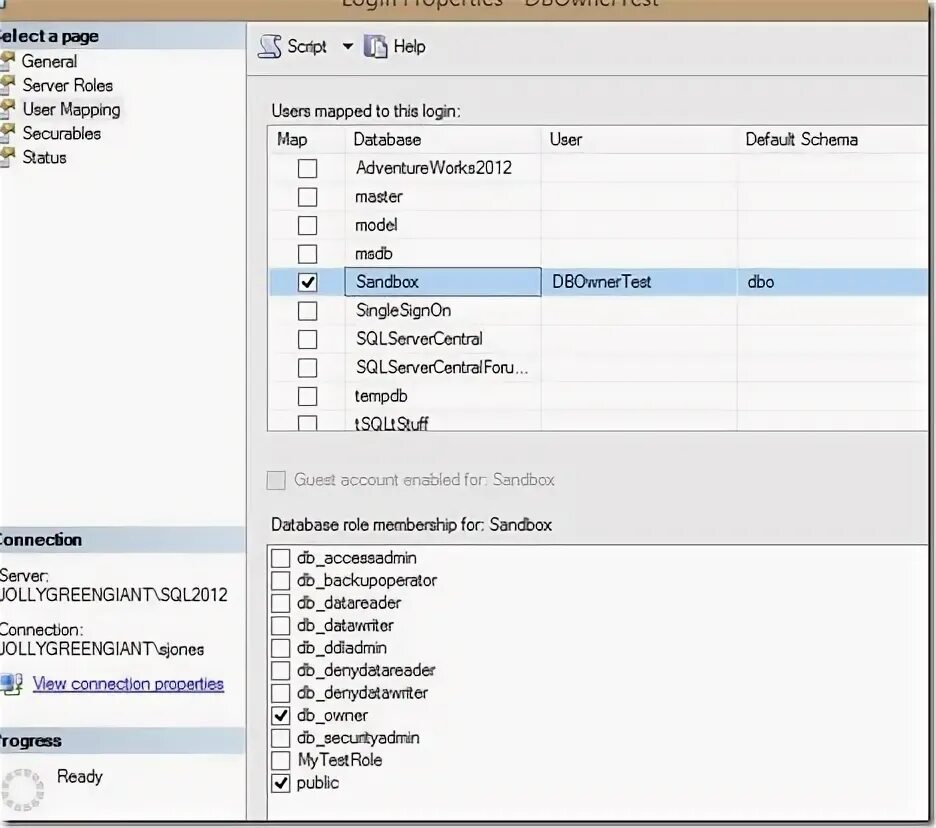Open the General page

click(48, 61)
